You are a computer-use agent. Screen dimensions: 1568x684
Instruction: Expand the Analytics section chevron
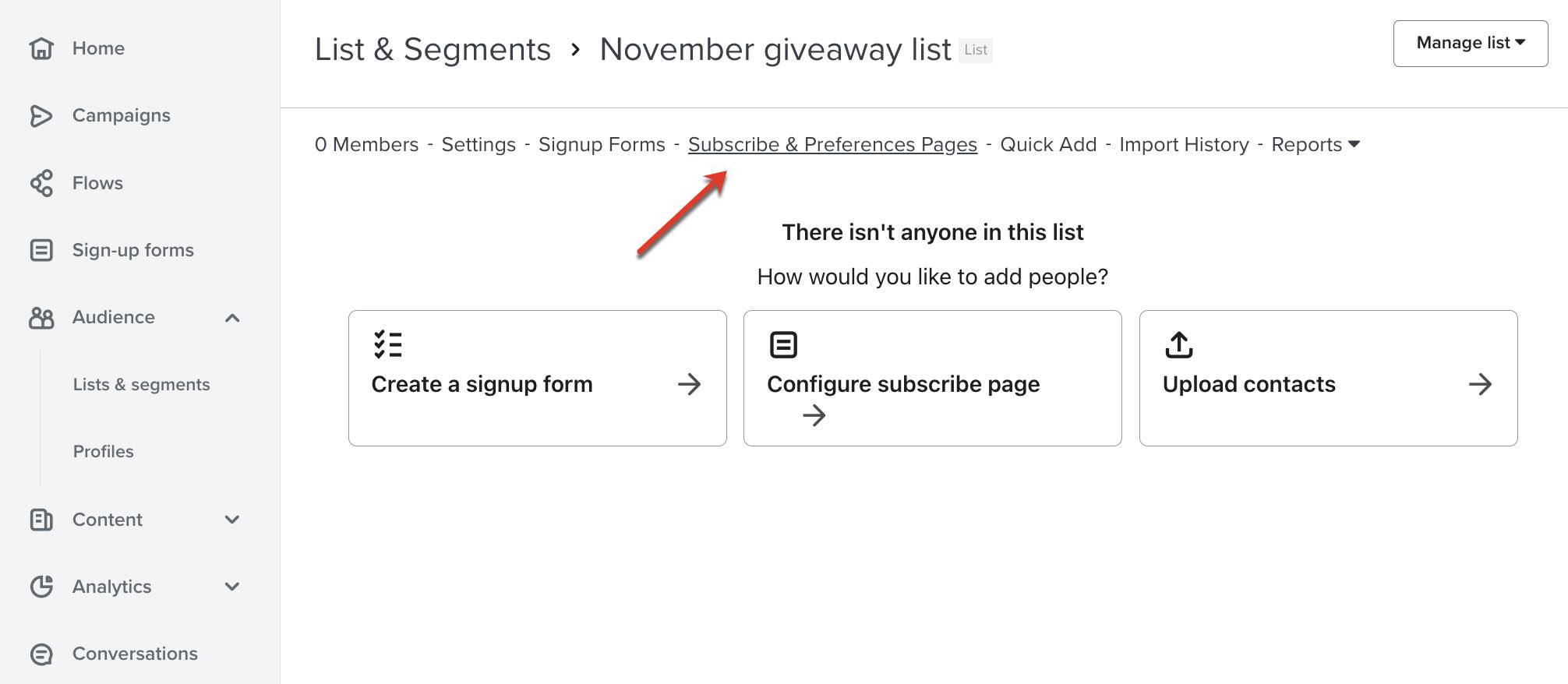[231, 586]
